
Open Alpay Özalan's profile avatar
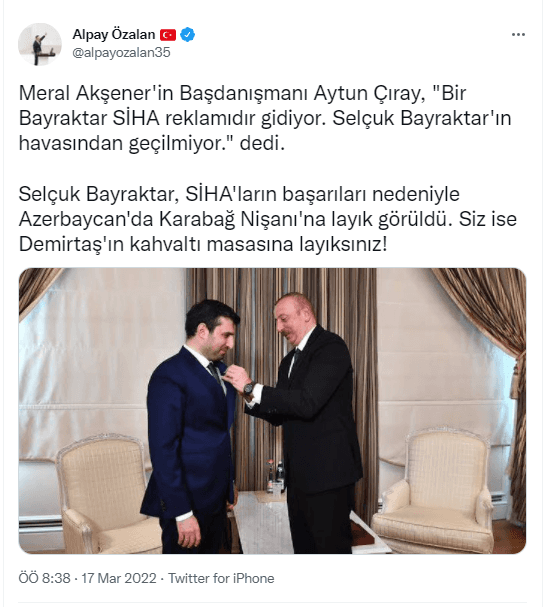(40, 44)
